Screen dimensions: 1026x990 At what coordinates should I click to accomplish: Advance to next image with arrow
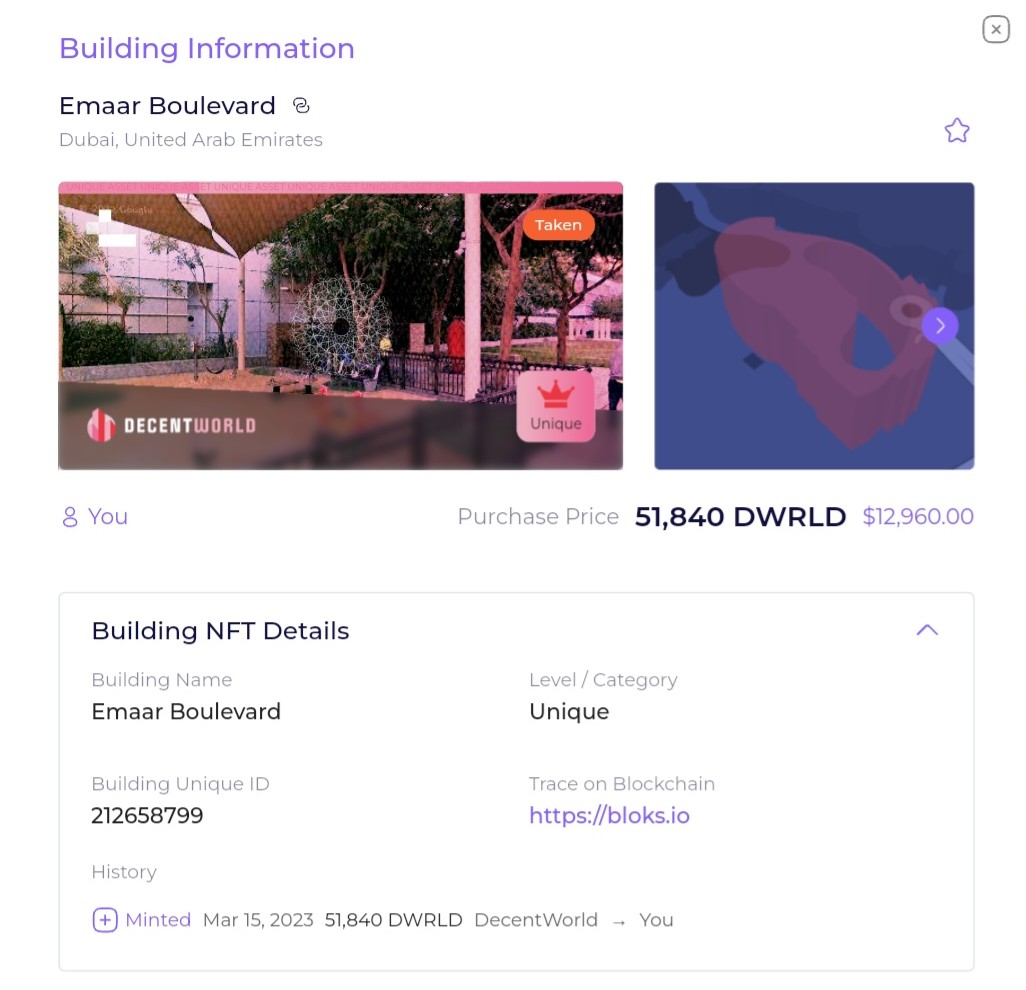click(x=940, y=325)
